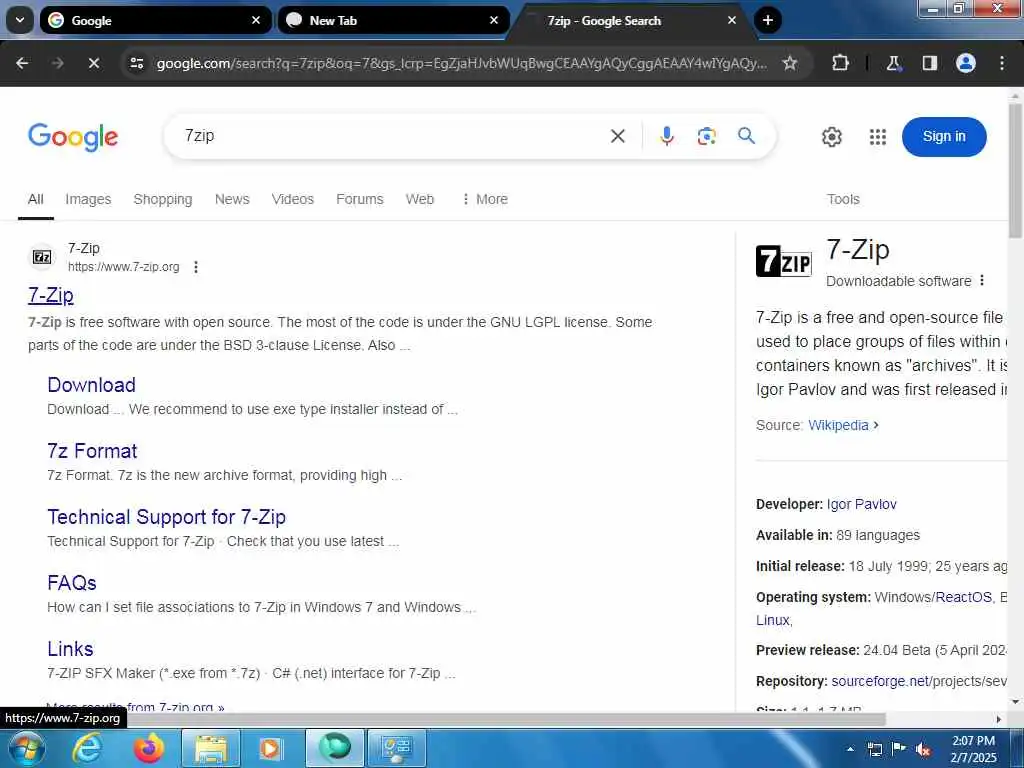1024x768 pixels.
Task: Open Windows Media Player in taskbar
Action: (x=270, y=748)
